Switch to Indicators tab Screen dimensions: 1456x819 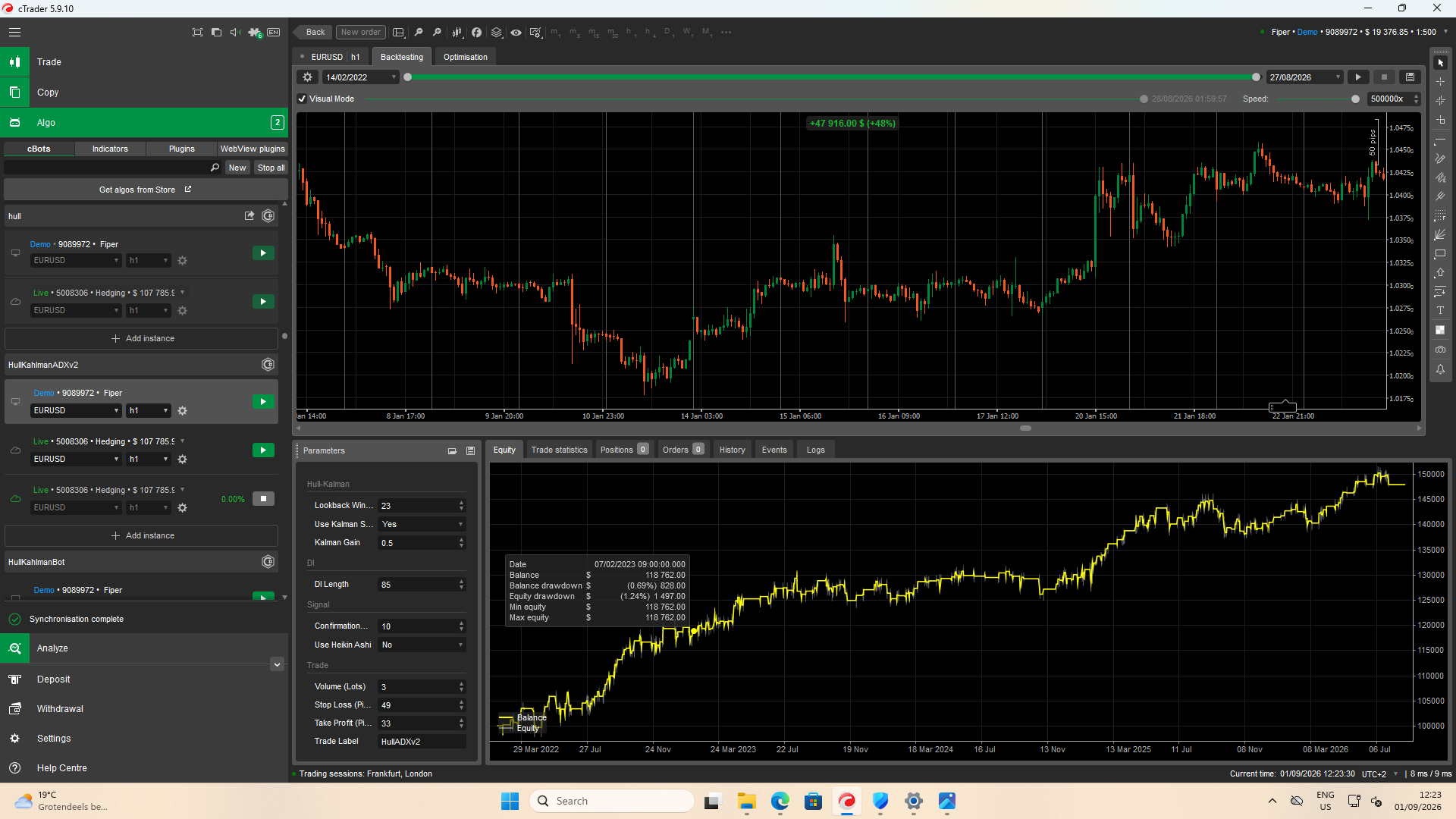pos(110,149)
